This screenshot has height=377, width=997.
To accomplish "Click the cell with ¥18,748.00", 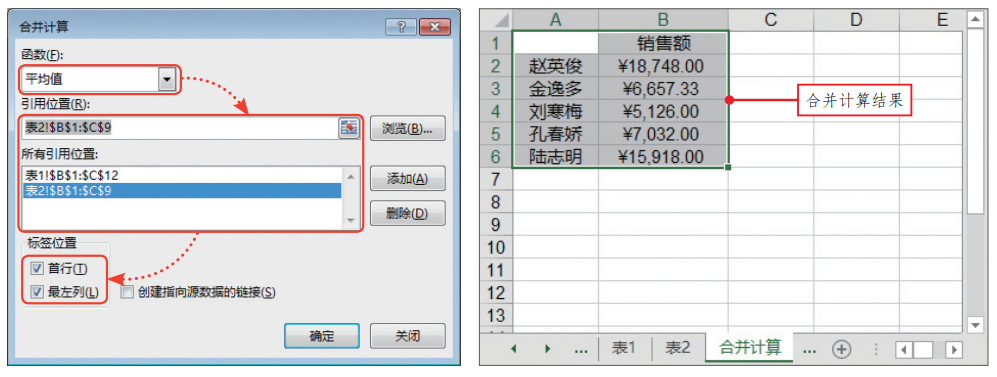I will point(663,65).
